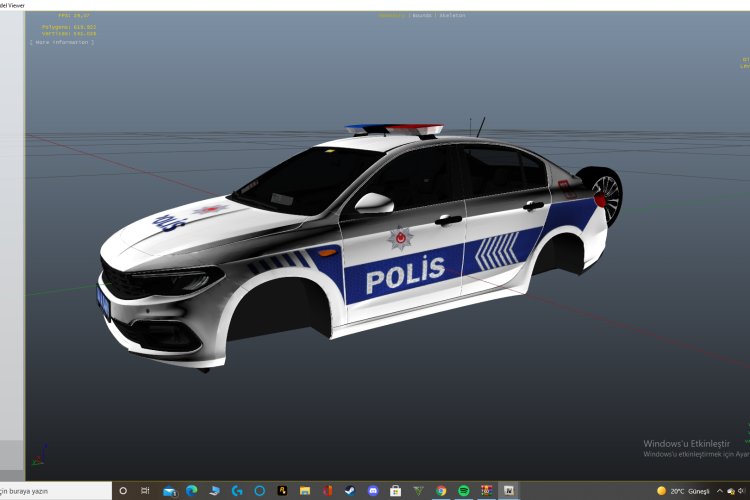Open Rockstar Games Launcher taskbar icon
Viewport: 750px width, 500px height.
pos(283,491)
